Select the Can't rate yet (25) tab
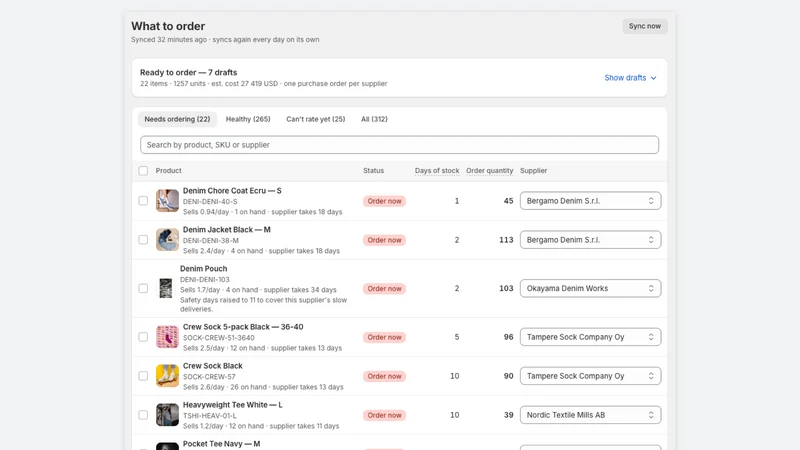This screenshot has width=800, height=450. [315, 119]
